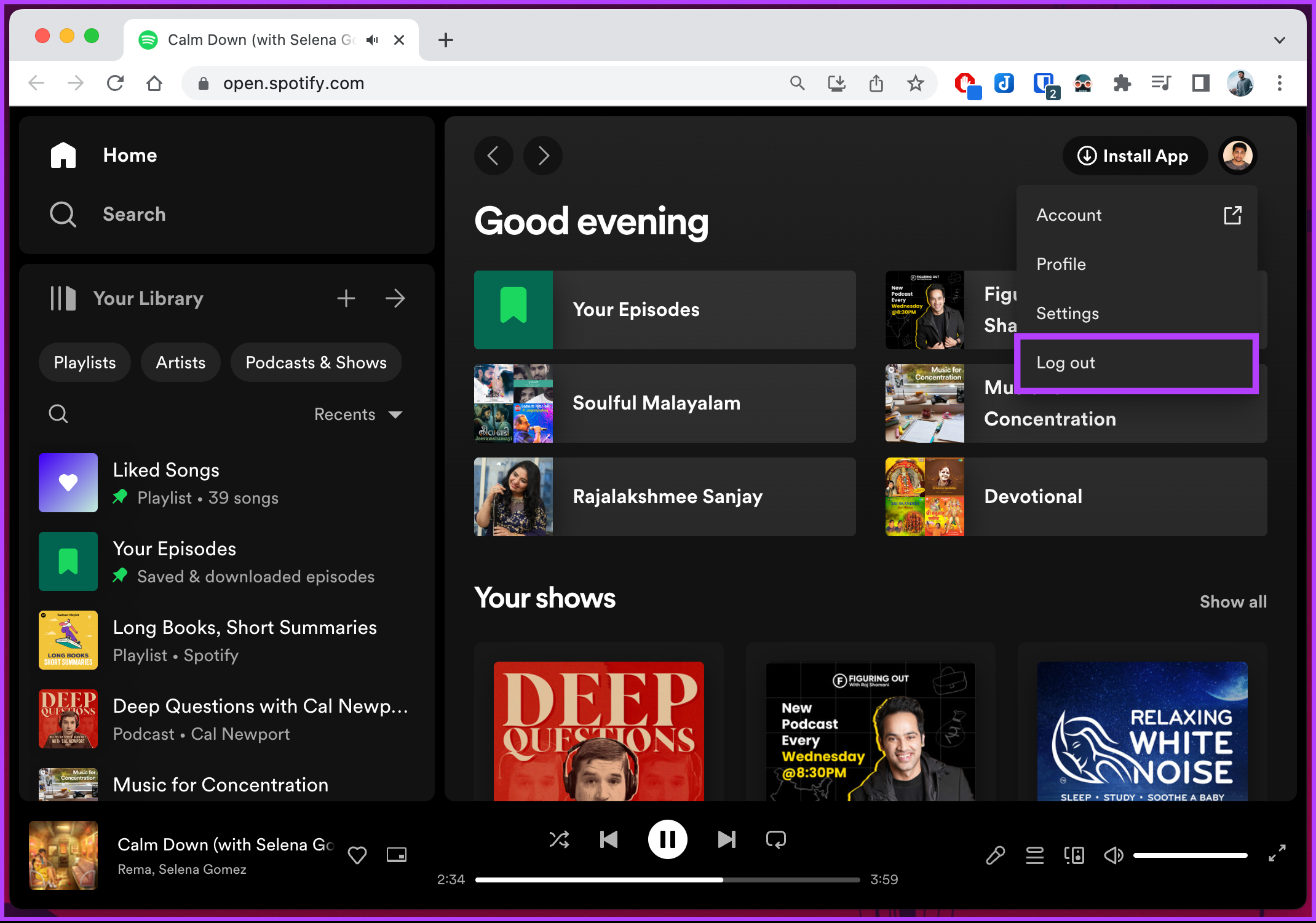
Task: Filter library by Playlists
Action: coord(85,363)
